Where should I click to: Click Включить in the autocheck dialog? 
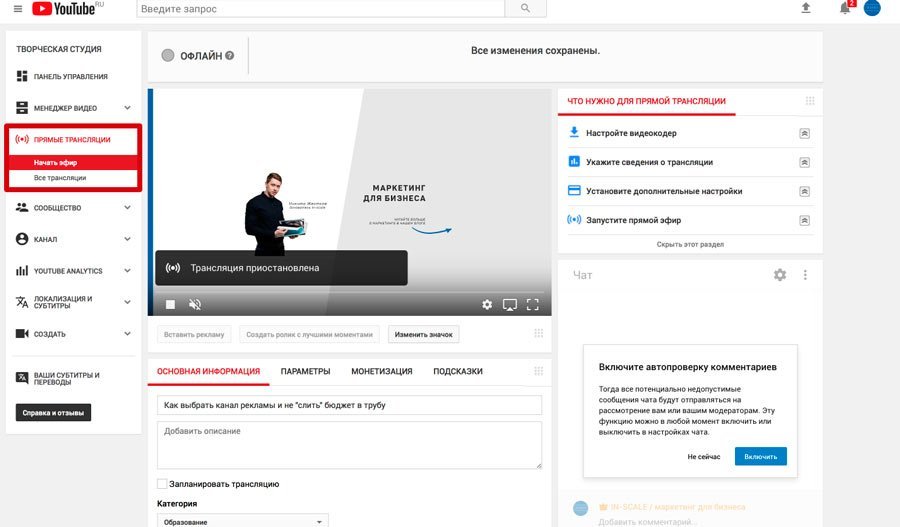click(761, 456)
